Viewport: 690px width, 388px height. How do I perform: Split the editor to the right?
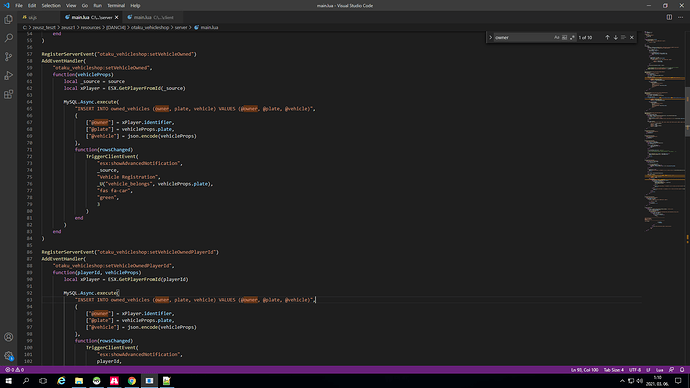[x=669, y=17]
